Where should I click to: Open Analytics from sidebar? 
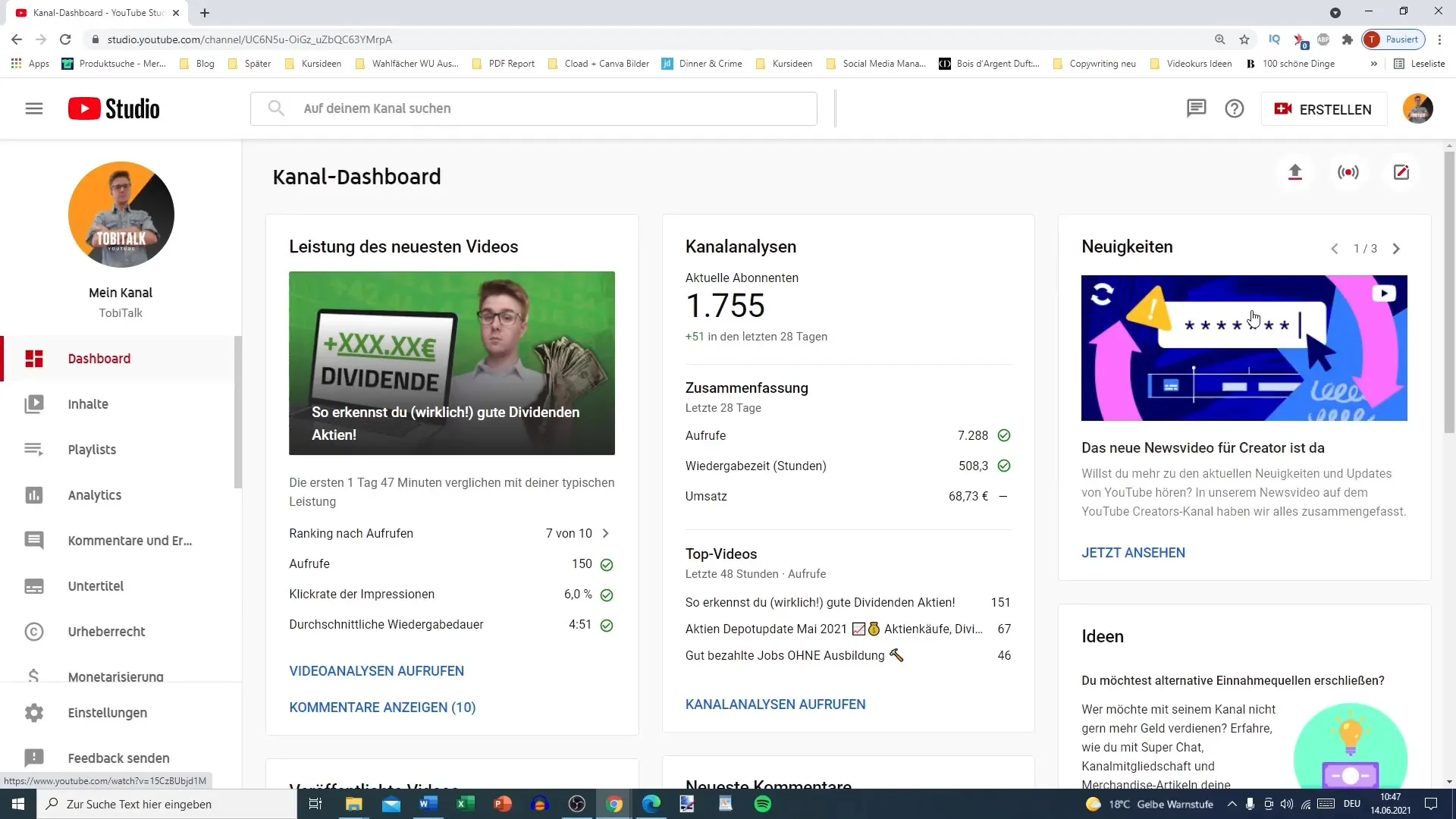click(x=94, y=494)
